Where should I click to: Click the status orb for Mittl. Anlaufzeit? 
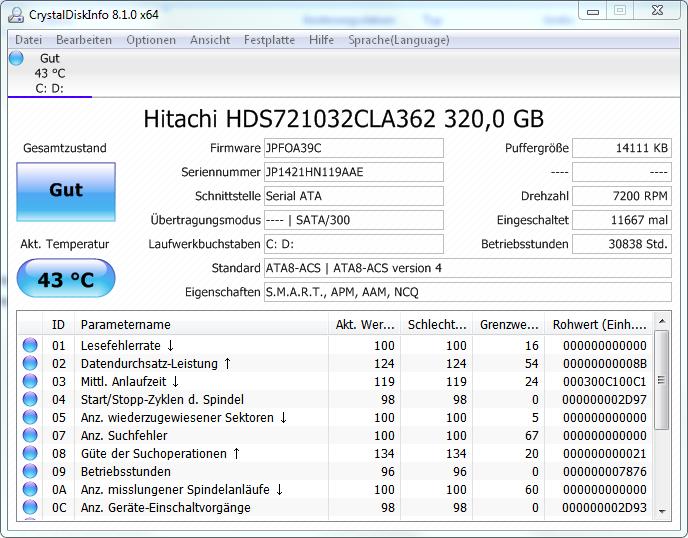point(30,381)
